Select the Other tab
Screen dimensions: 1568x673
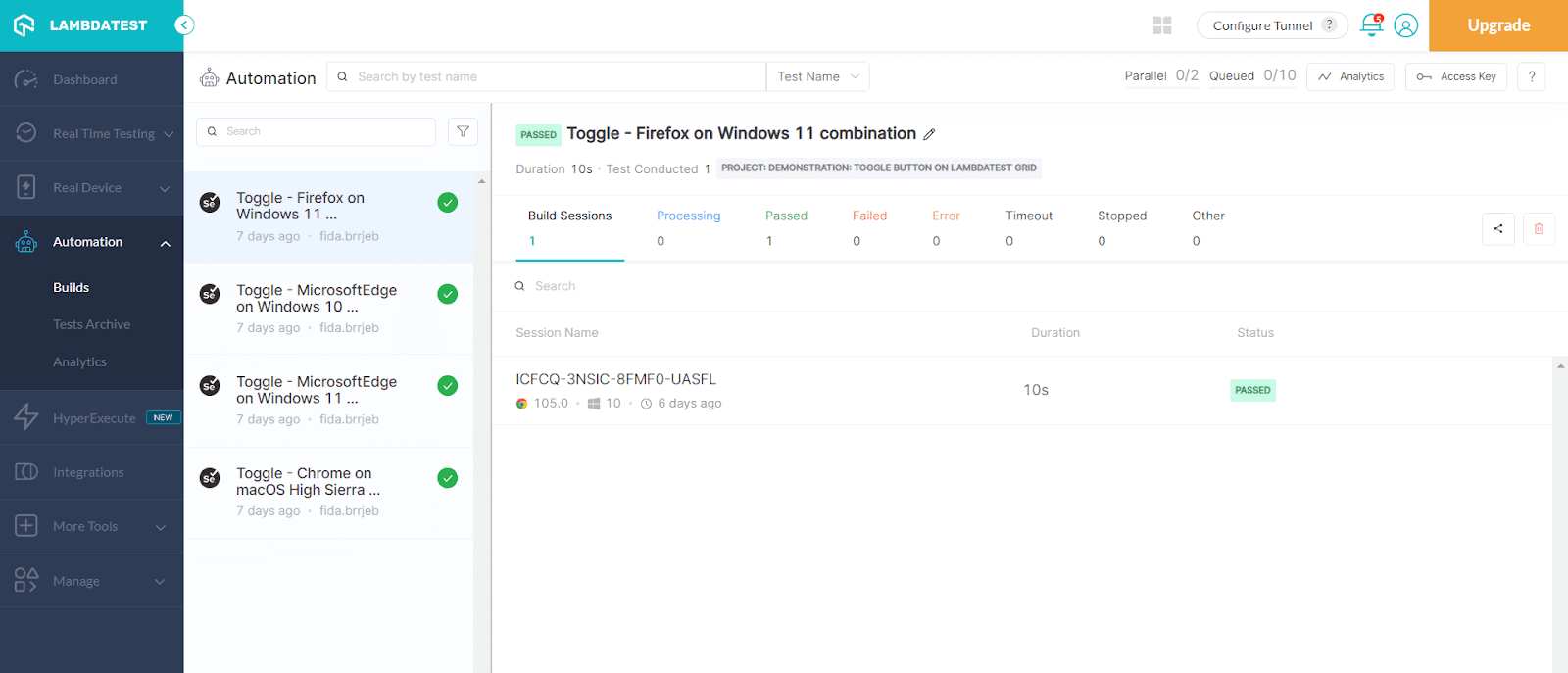tap(1208, 228)
